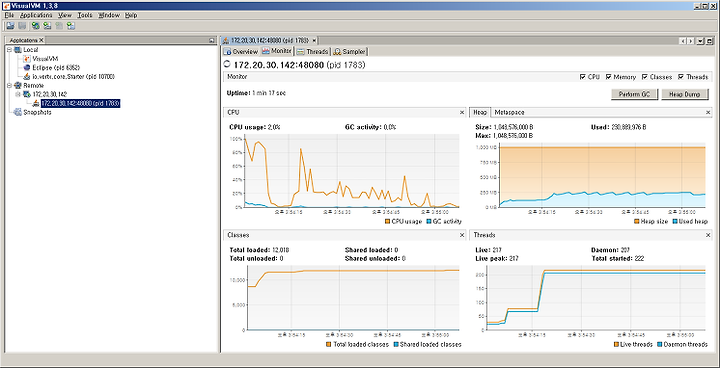The image size is (720, 368).
Task: Close the Applications panel tab with the X
Action: click(41, 40)
